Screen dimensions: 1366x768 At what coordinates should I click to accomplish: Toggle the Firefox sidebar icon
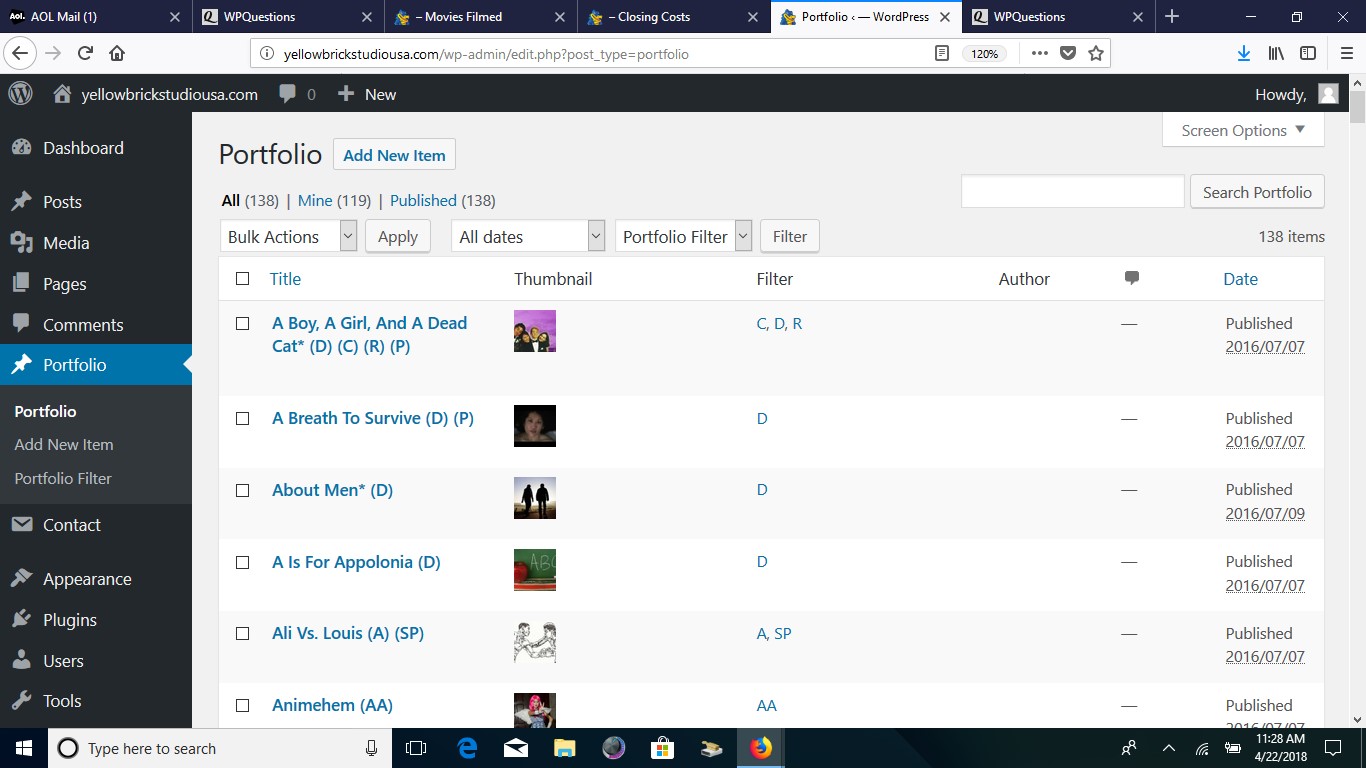coord(1308,54)
